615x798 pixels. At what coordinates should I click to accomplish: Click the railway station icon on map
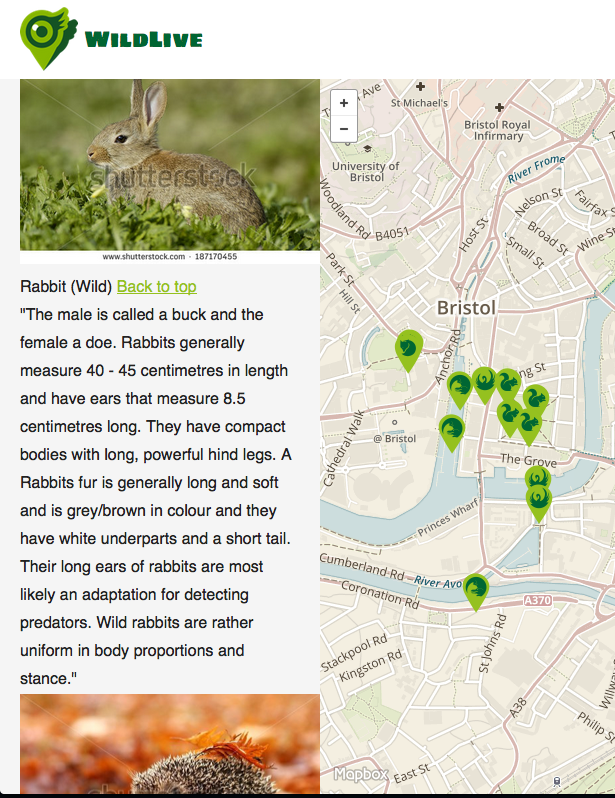[557, 781]
